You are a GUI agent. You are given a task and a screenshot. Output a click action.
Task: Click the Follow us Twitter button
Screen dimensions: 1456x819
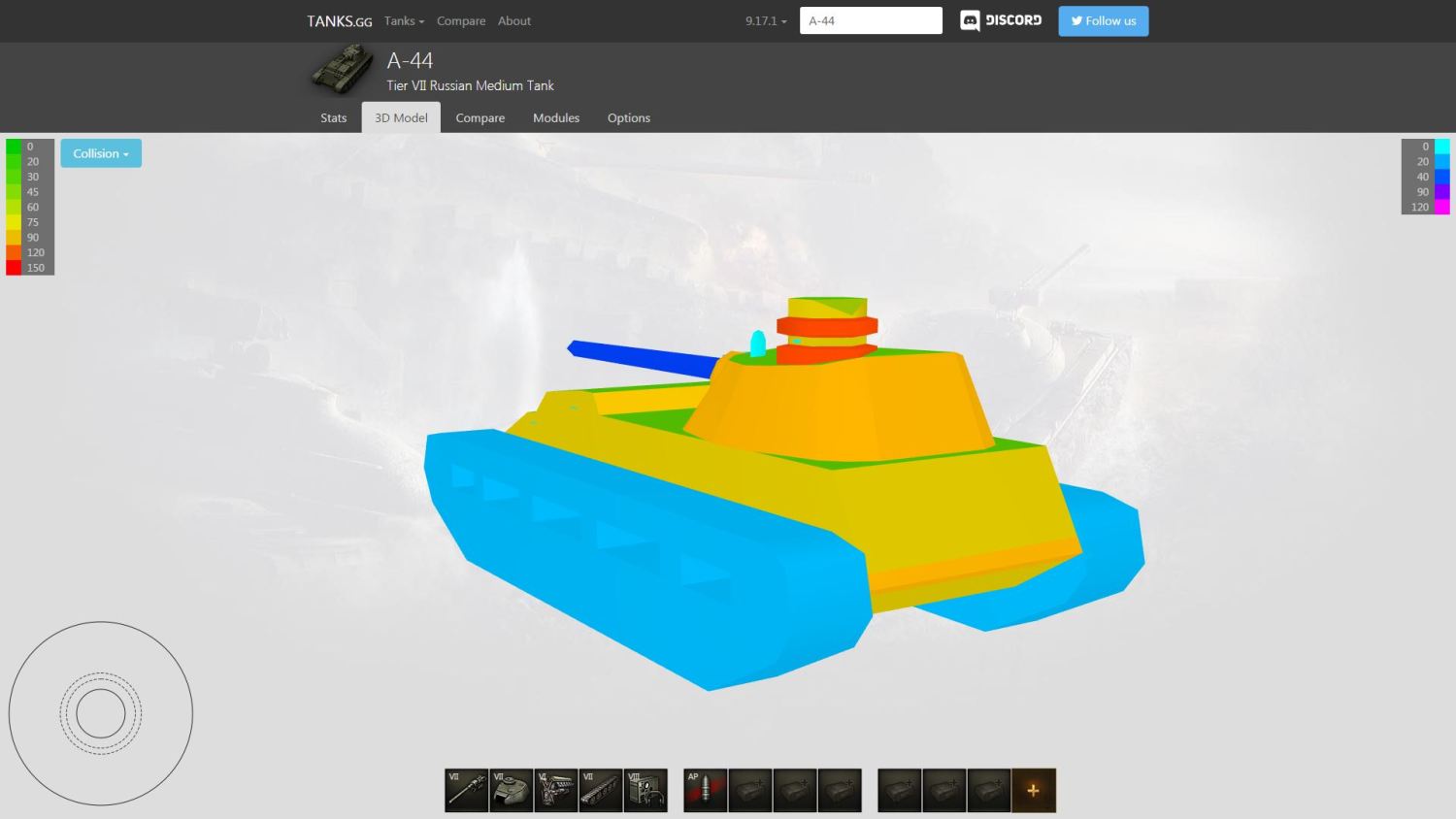click(1103, 20)
